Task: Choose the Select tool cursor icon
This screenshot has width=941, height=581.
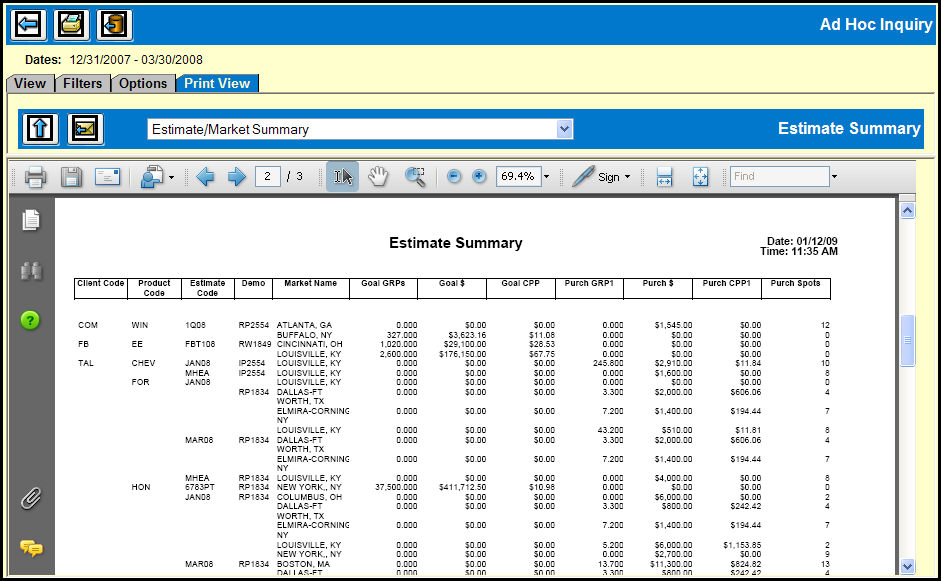Action: tap(343, 176)
